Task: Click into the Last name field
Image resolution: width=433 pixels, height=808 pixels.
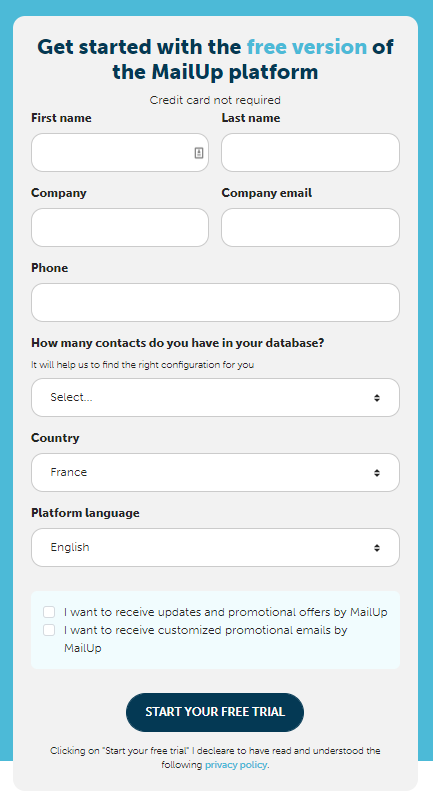Action: click(310, 153)
